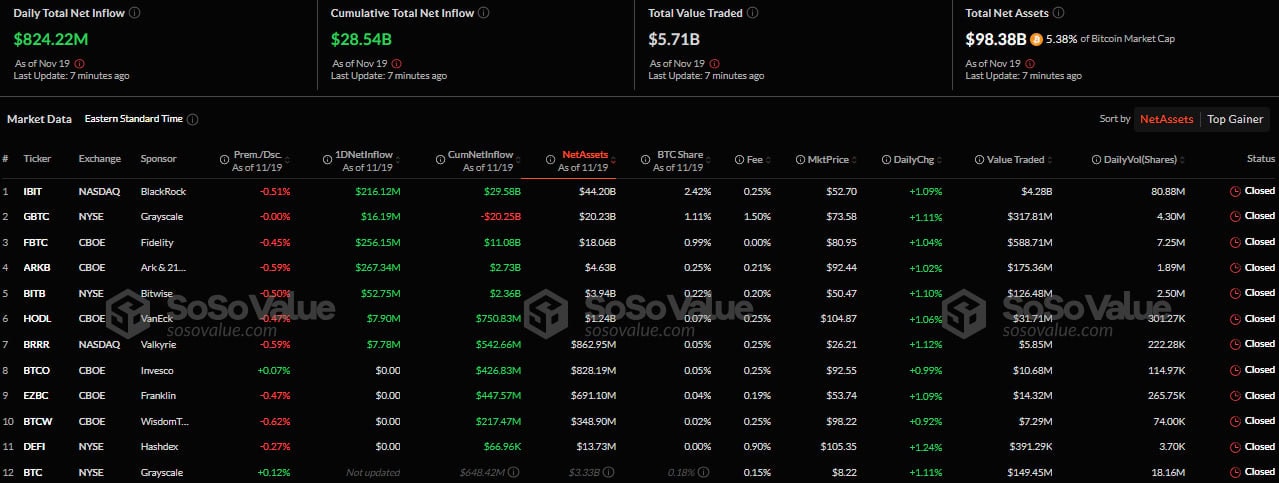The image size is (1279, 483).
Task: Click info icon beside Eastern Standard Time
Action: (x=193, y=119)
